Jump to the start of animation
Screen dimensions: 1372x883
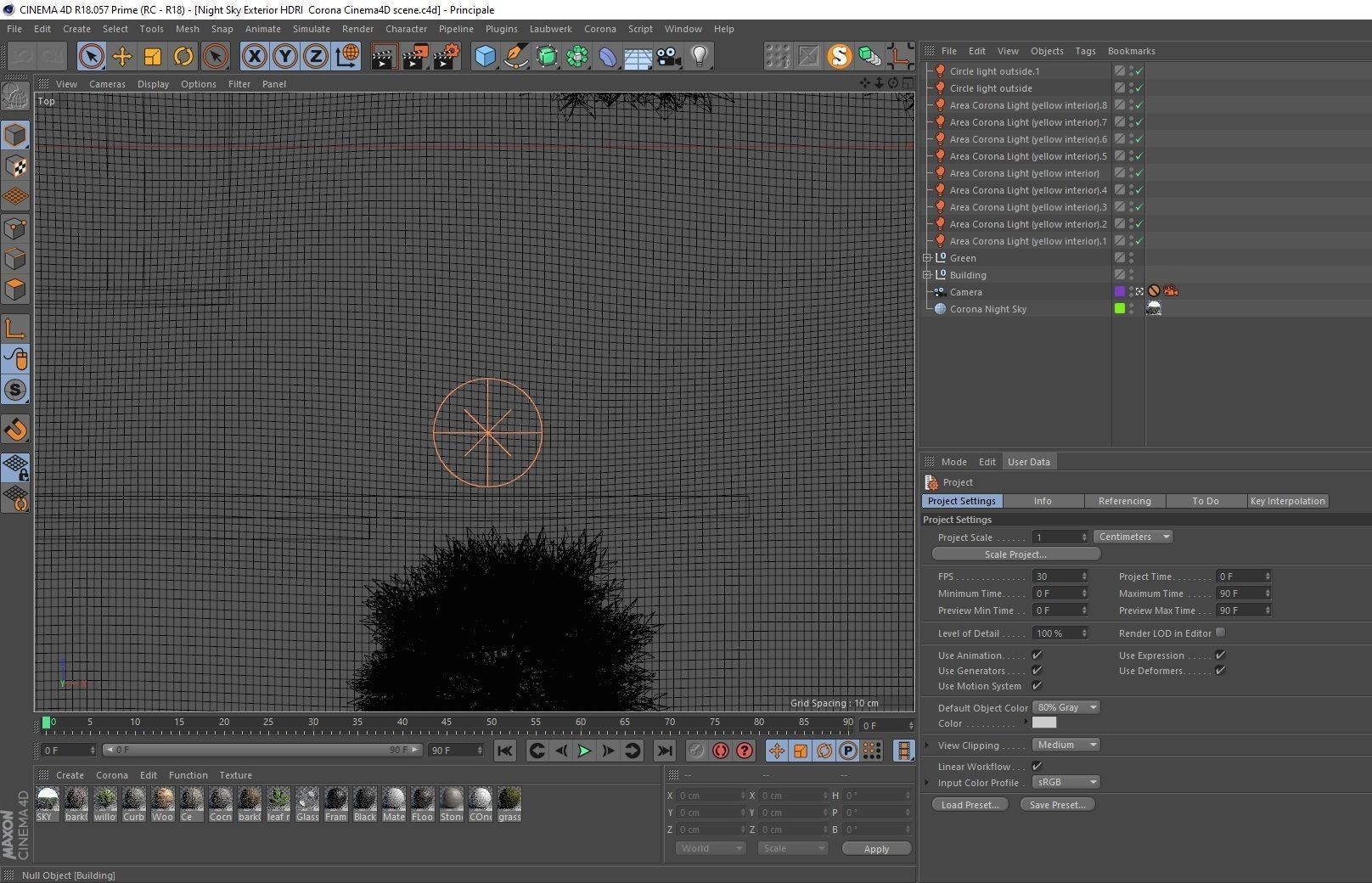pyautogui.click(x=505, y=751)
